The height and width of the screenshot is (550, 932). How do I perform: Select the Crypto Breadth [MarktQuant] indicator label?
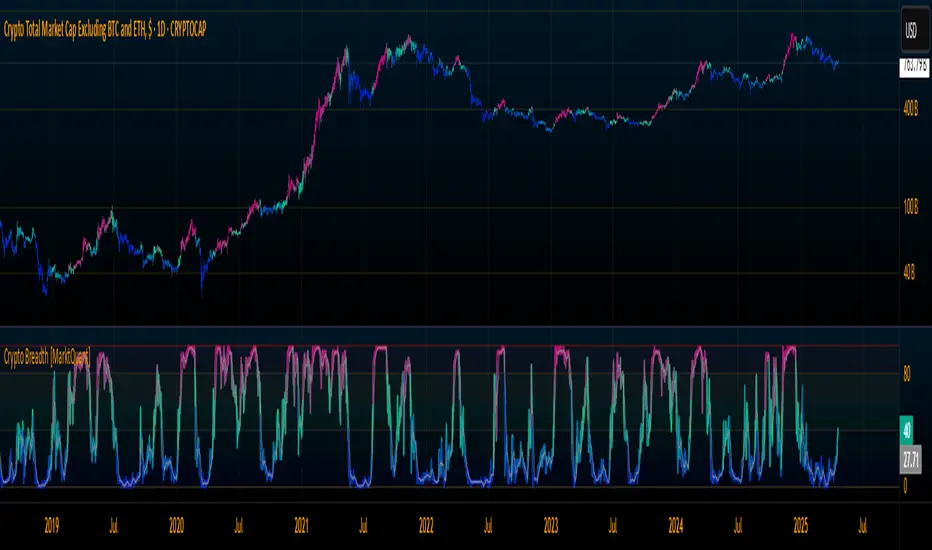click(x=47, y=357)
